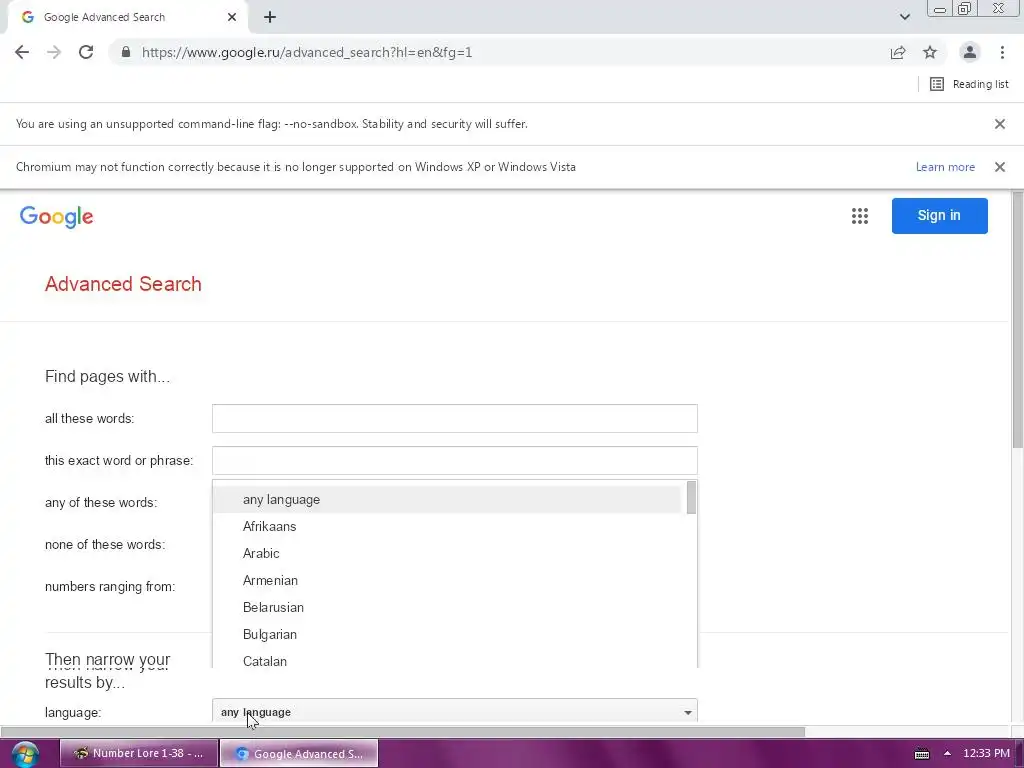1024x768 pixels.
Task: Go back using the browser back arrow
Action: pos(22,52)
